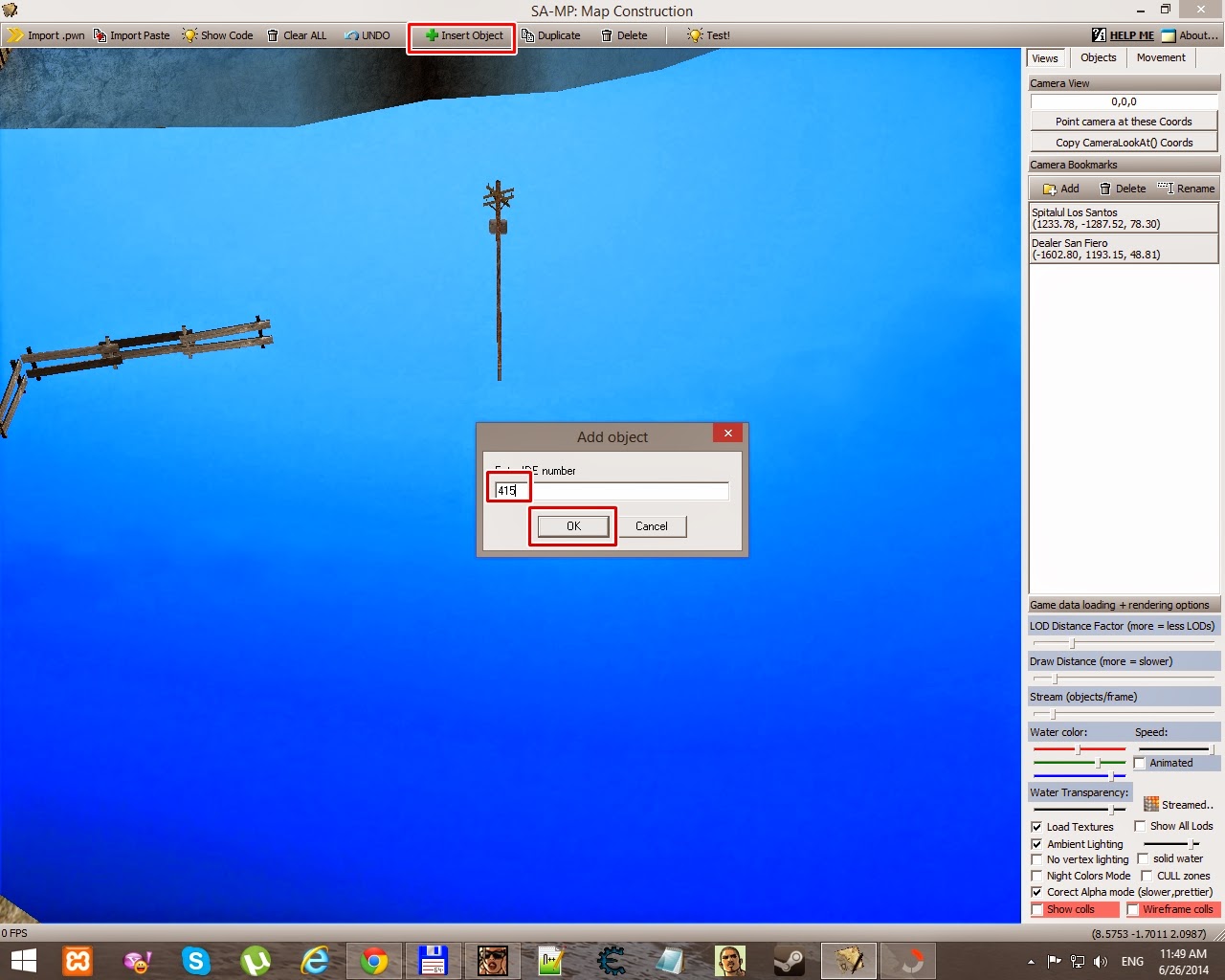Toggle the Animated water checkbox
1225x980 pixels.
coord(1140,763)
